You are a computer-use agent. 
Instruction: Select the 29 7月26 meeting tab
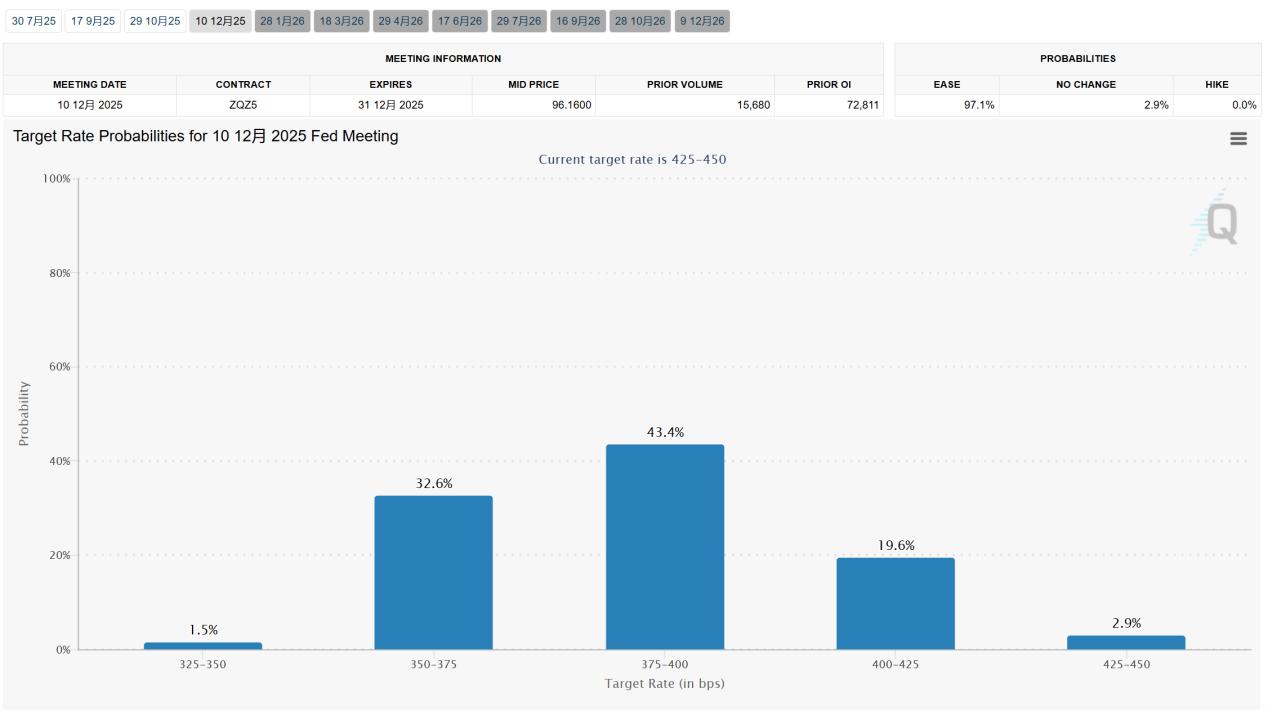point(519,21)
